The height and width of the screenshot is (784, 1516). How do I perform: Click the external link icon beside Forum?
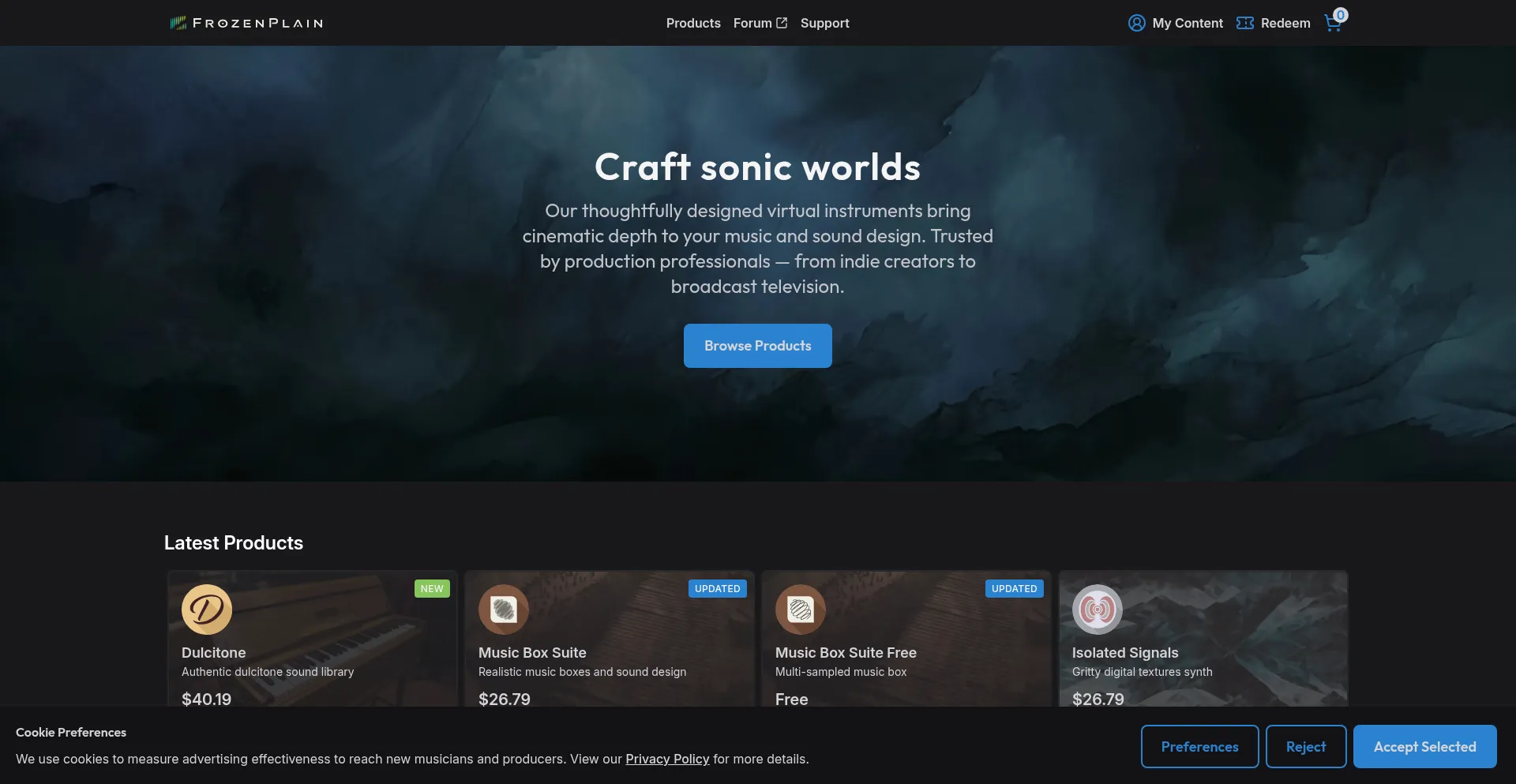coord(782,23)
